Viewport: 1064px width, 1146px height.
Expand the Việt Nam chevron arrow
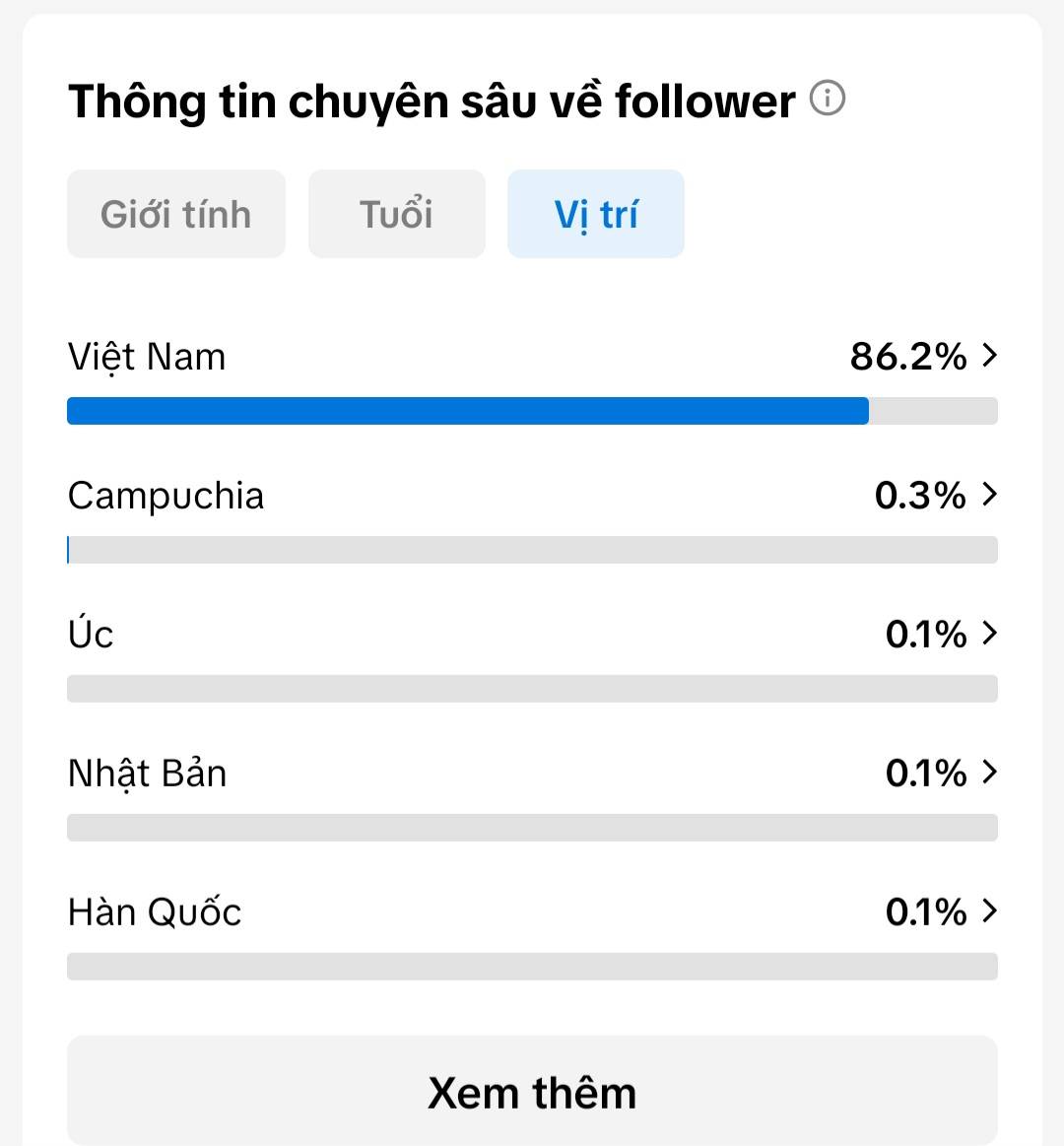click(989, 355)
